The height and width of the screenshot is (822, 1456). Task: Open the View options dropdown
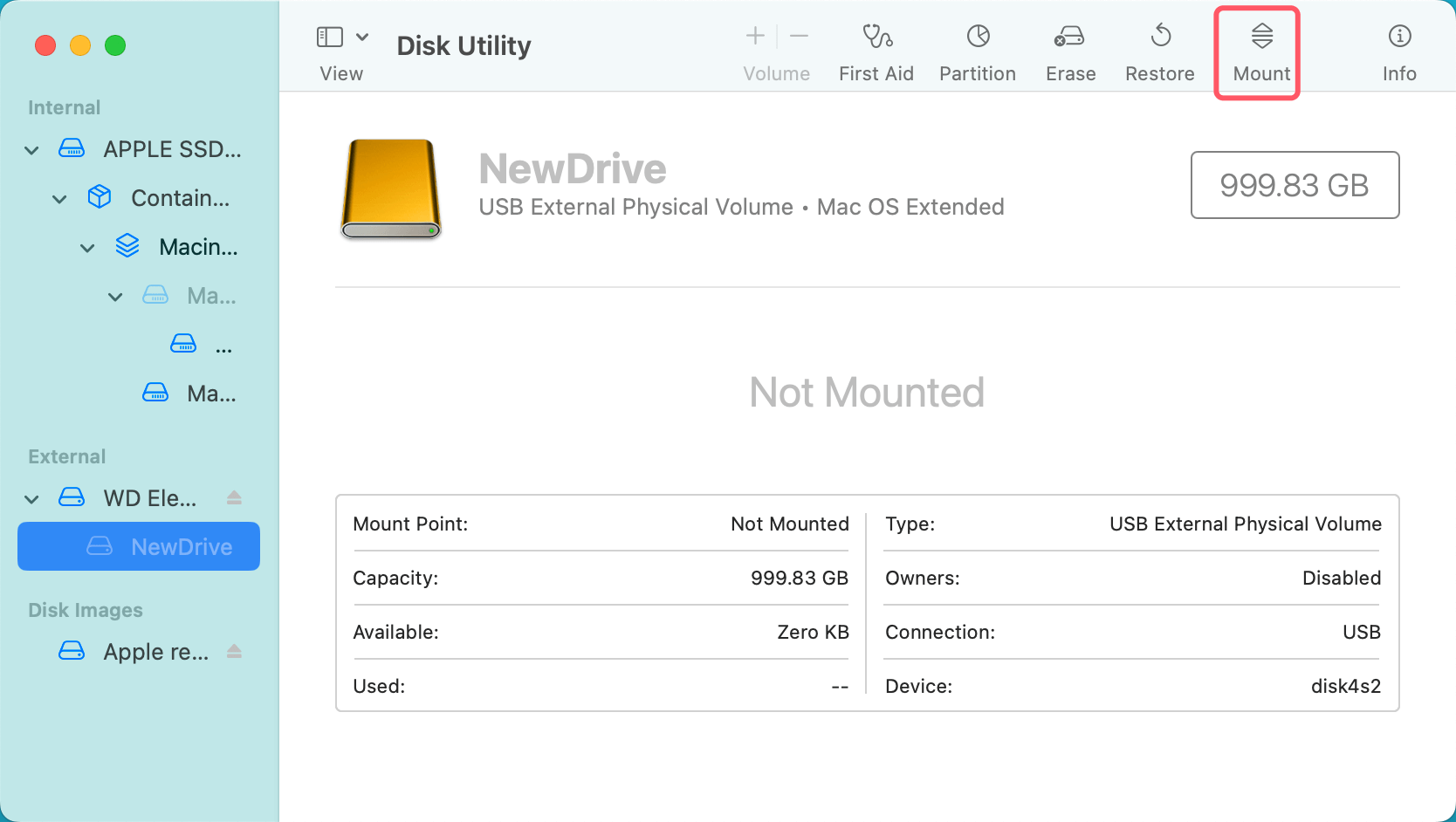pyautogui.click(x=363, y=37)
